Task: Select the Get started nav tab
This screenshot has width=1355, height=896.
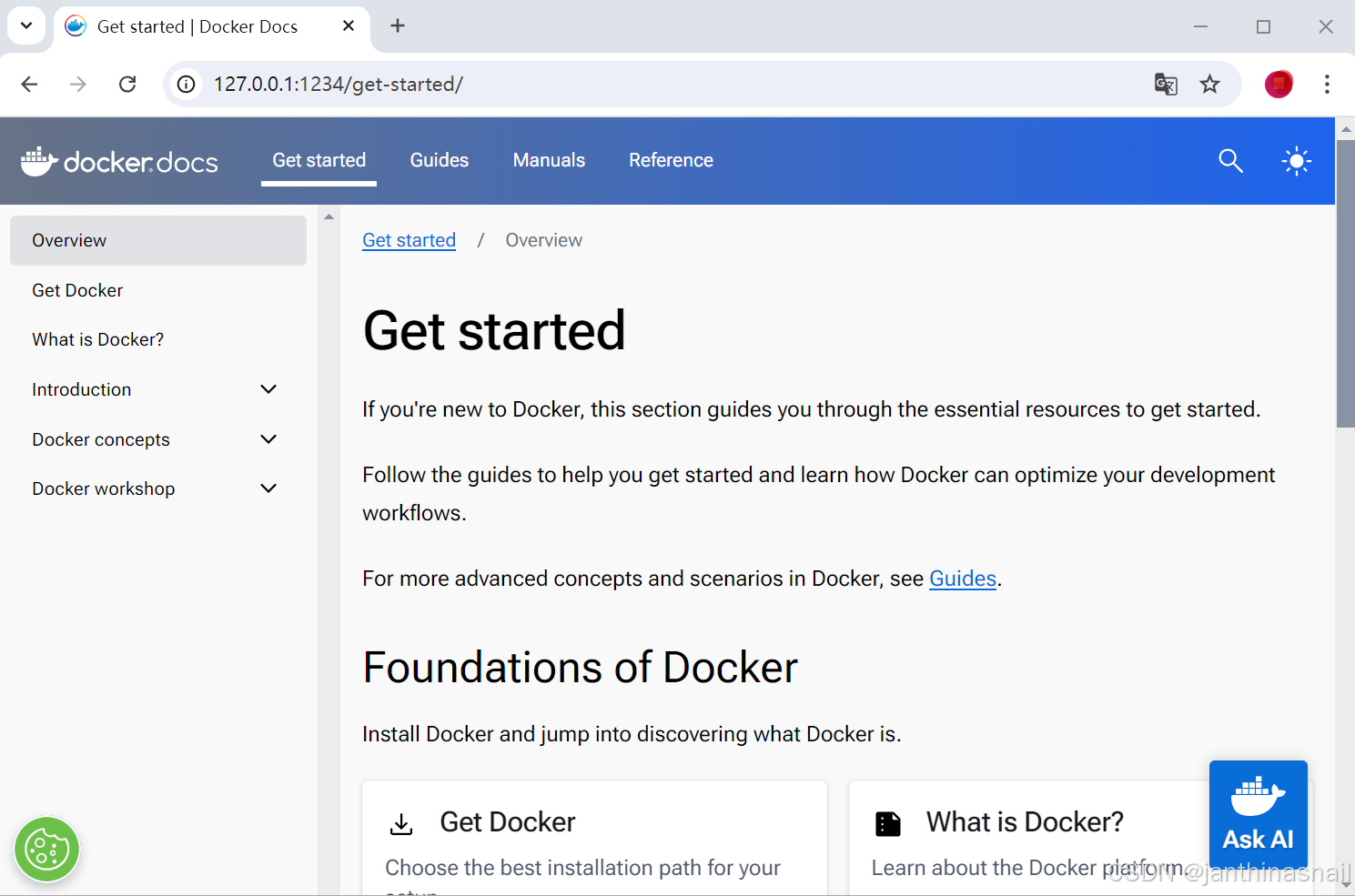Action: (x=319, y=160)
